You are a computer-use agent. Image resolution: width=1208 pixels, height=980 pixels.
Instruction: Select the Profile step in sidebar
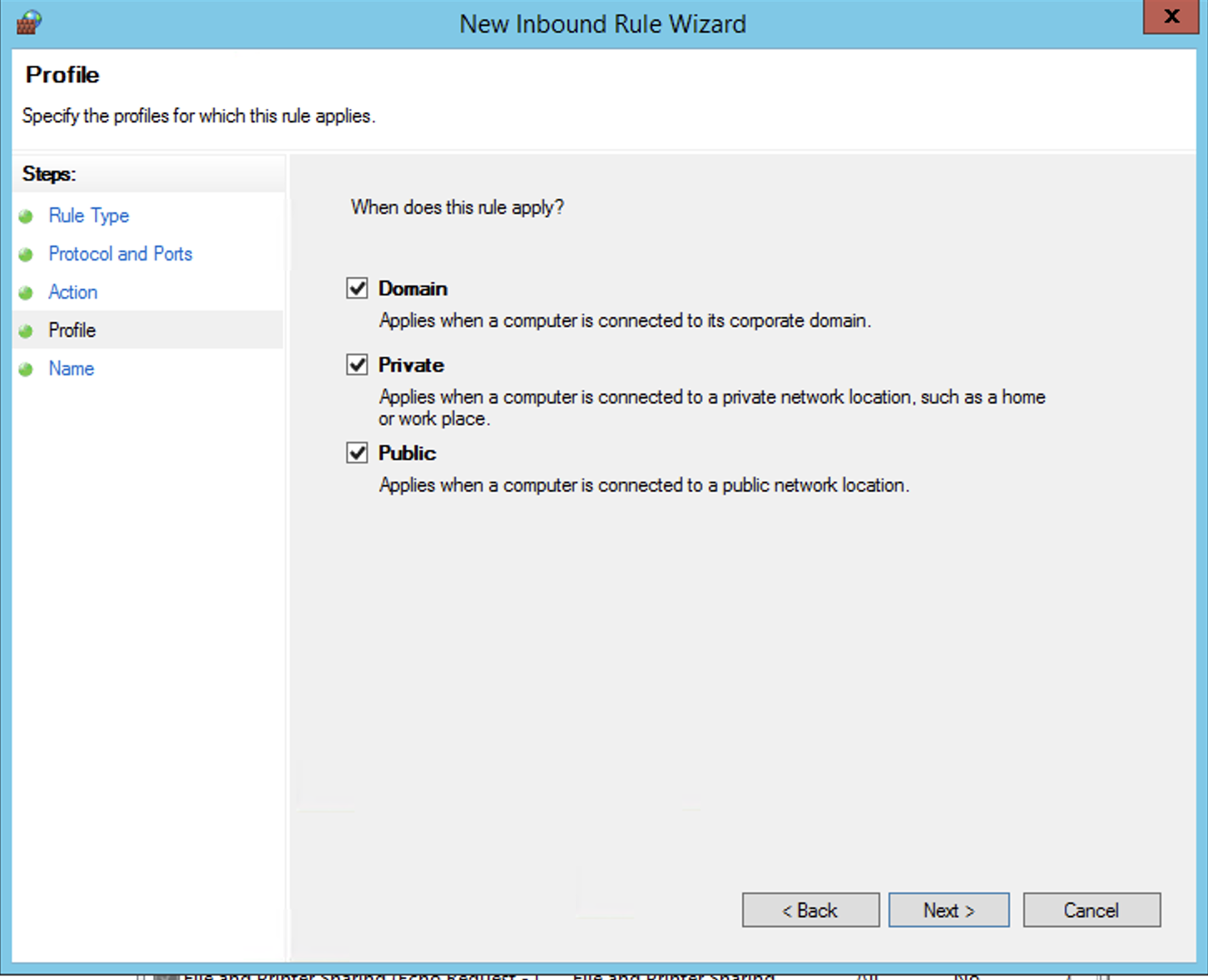tap(72, 330)
